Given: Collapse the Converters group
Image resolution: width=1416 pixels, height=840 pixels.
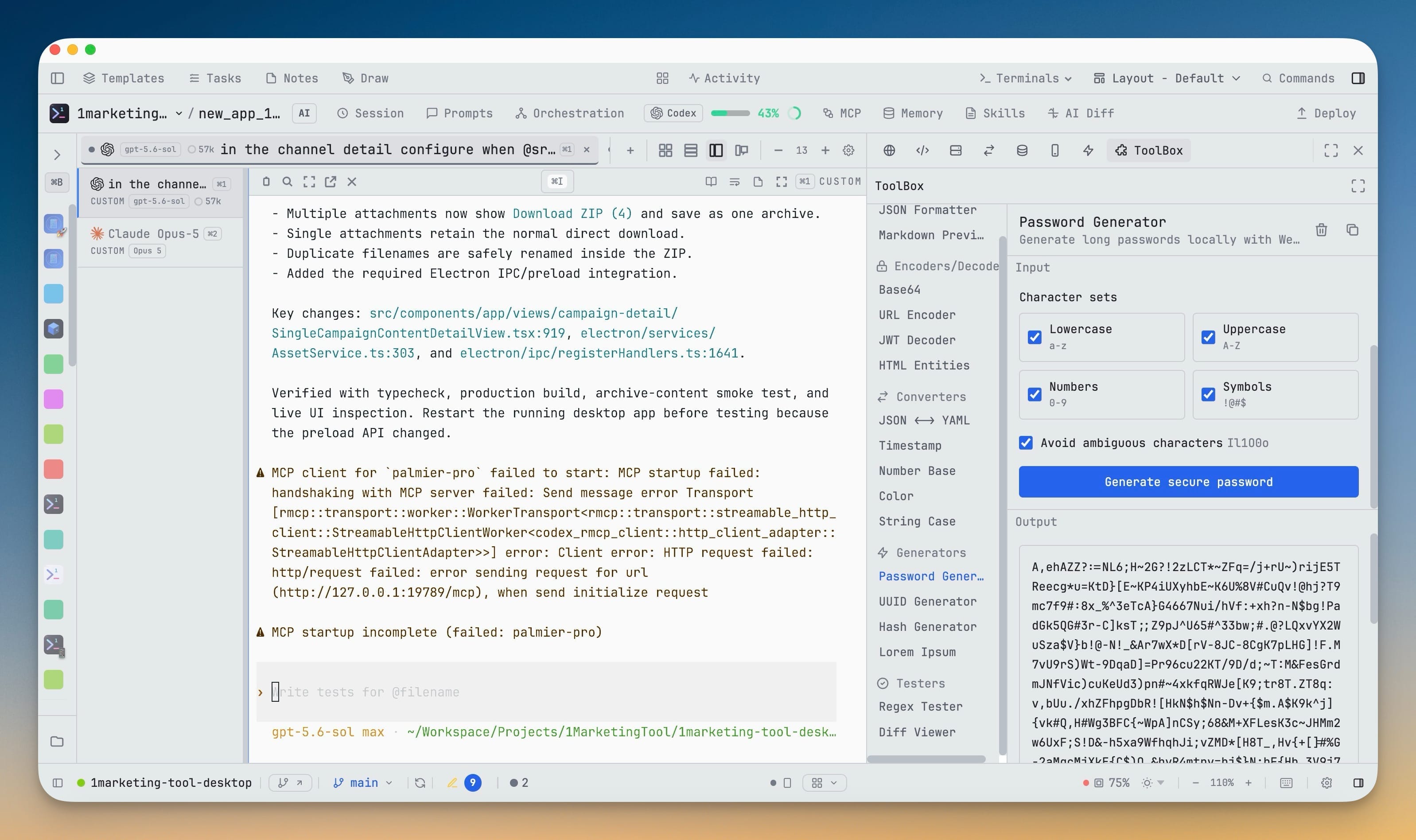Looking at the screenshot, I should pos(922,397).
